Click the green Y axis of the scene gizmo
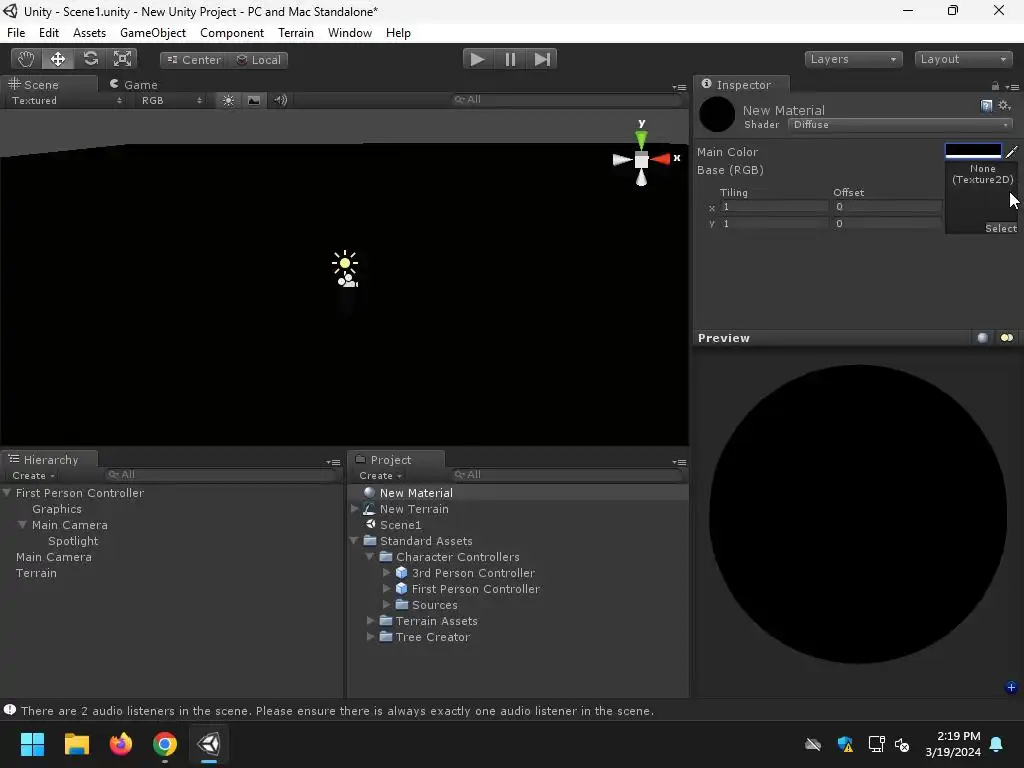The width and height of the screenshot is (1024, 768). (x=641, y=139)
